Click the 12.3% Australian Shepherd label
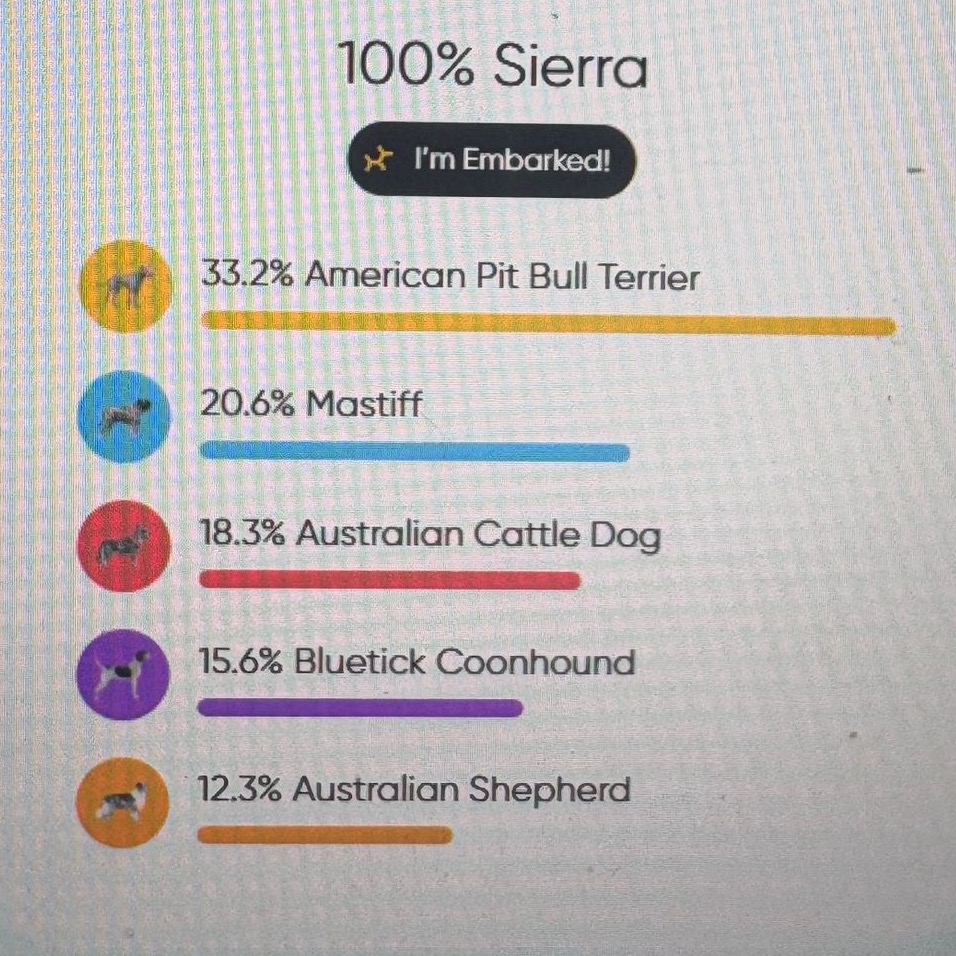 tap(414, 790)
